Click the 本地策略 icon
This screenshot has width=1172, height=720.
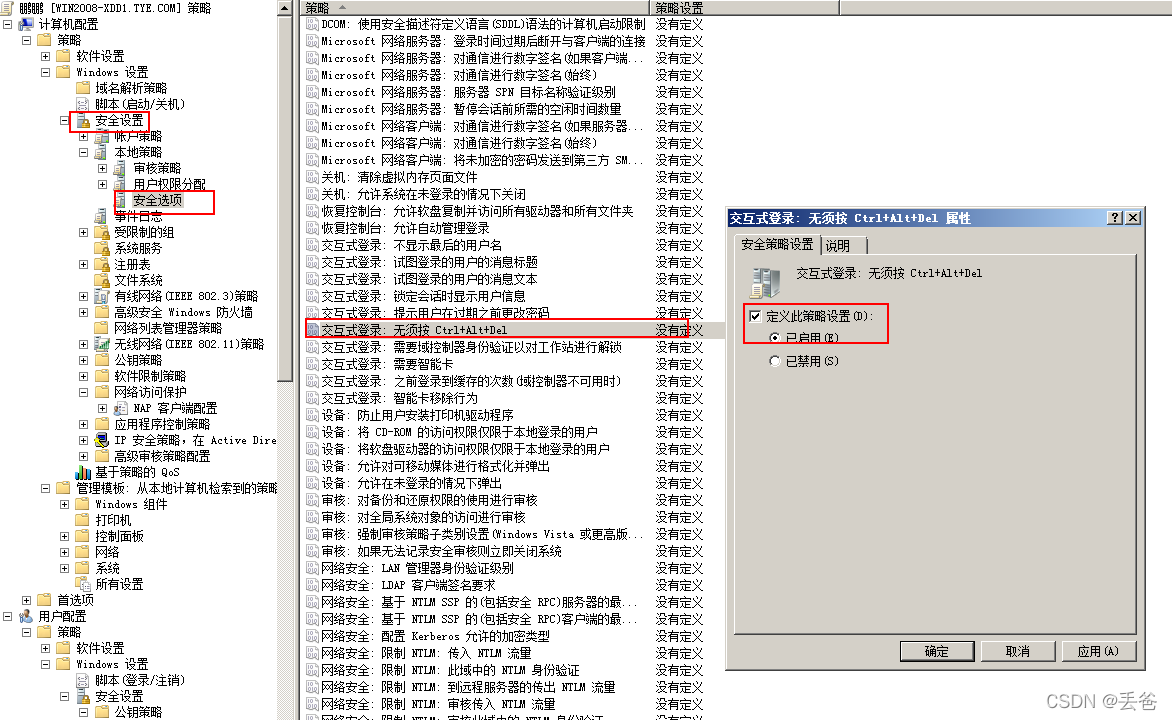pyautogui.click(x=102, y=153)
